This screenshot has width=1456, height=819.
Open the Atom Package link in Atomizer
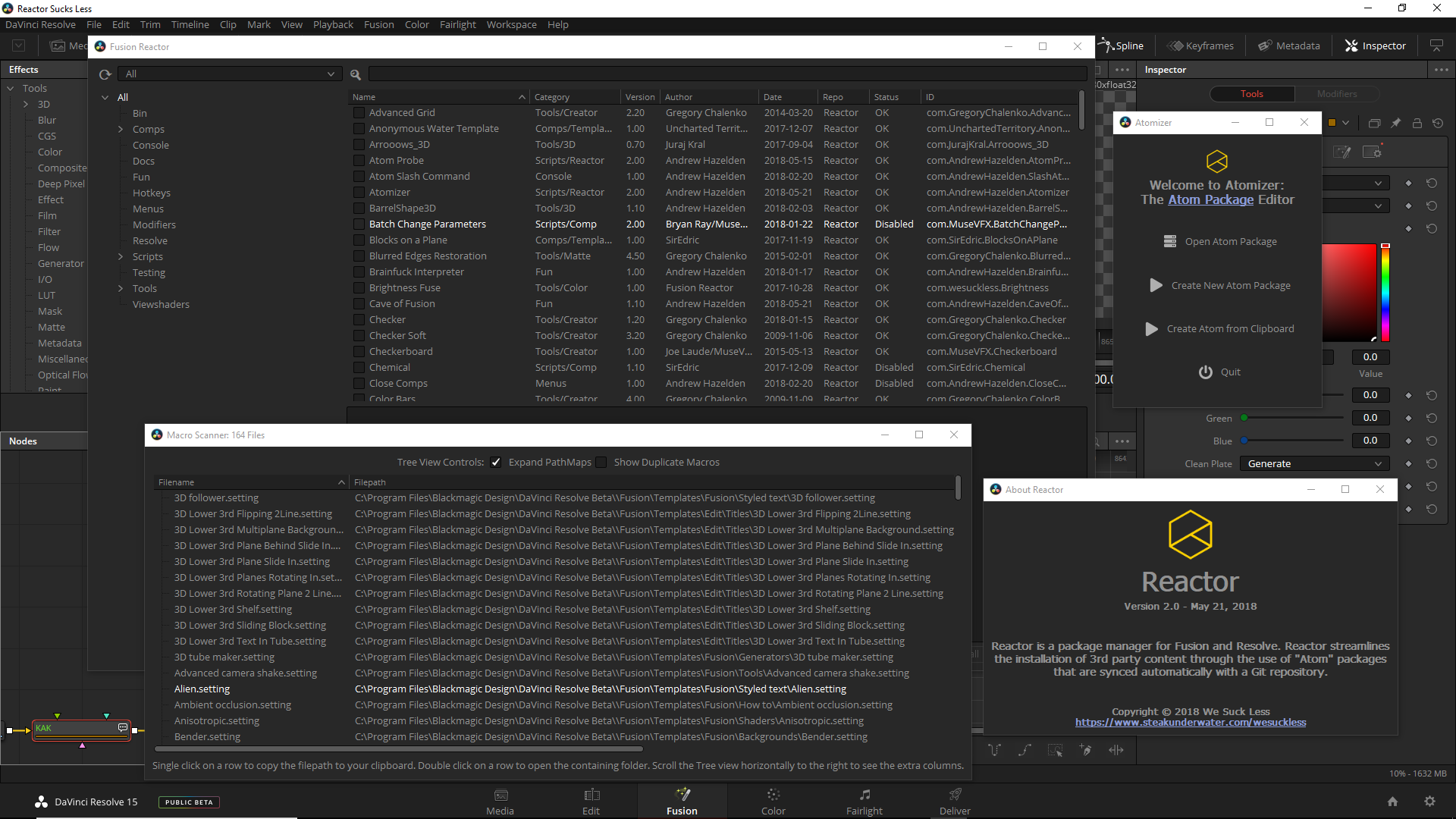1210,200
